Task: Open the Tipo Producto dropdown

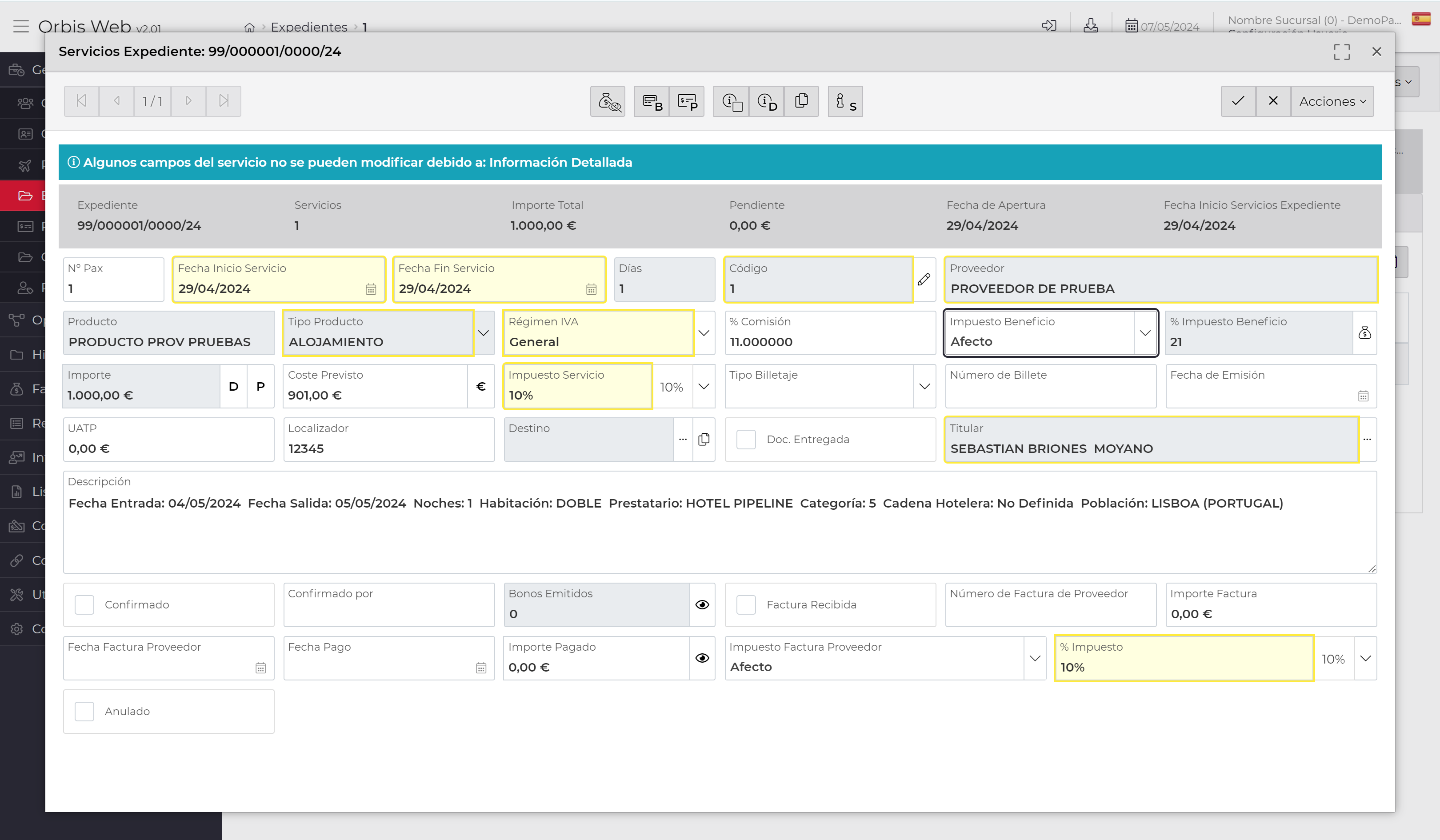Action: click(484, 332)
